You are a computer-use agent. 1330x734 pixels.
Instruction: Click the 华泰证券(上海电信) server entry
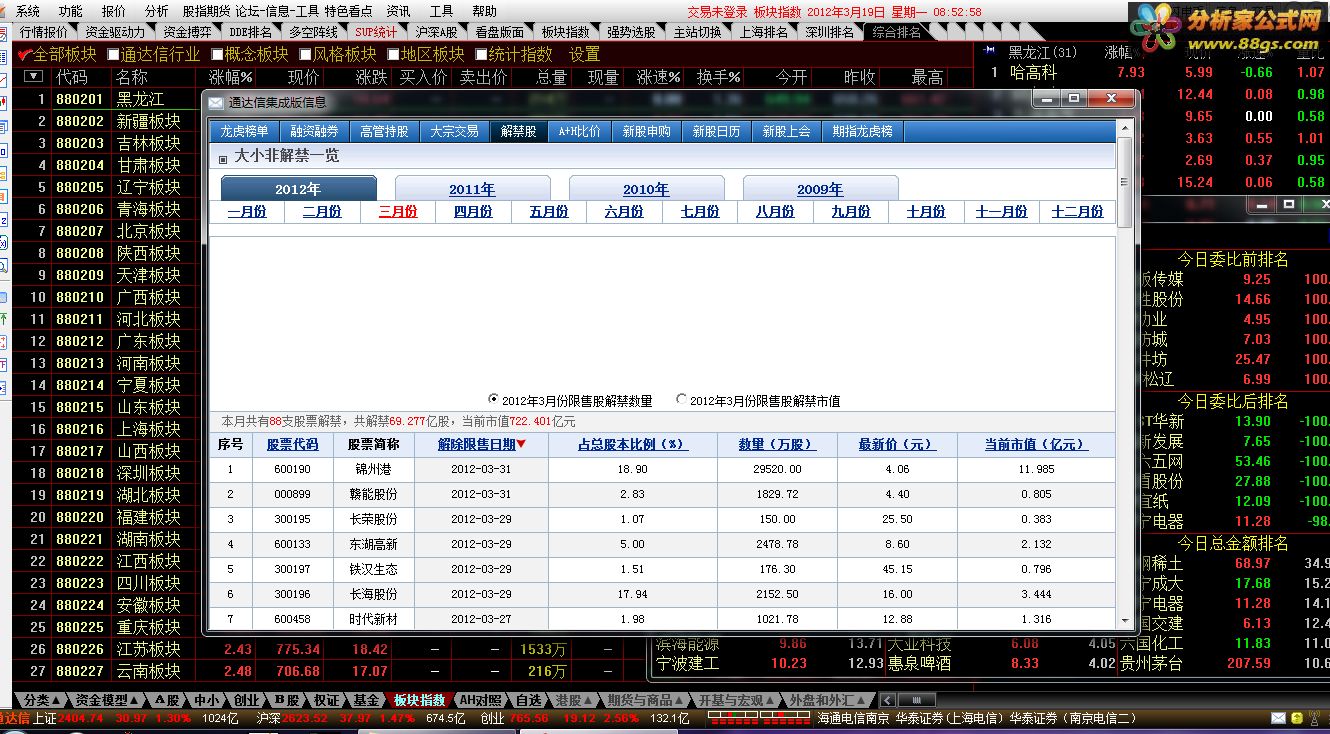pyautogui.click(x=950, y=719)
